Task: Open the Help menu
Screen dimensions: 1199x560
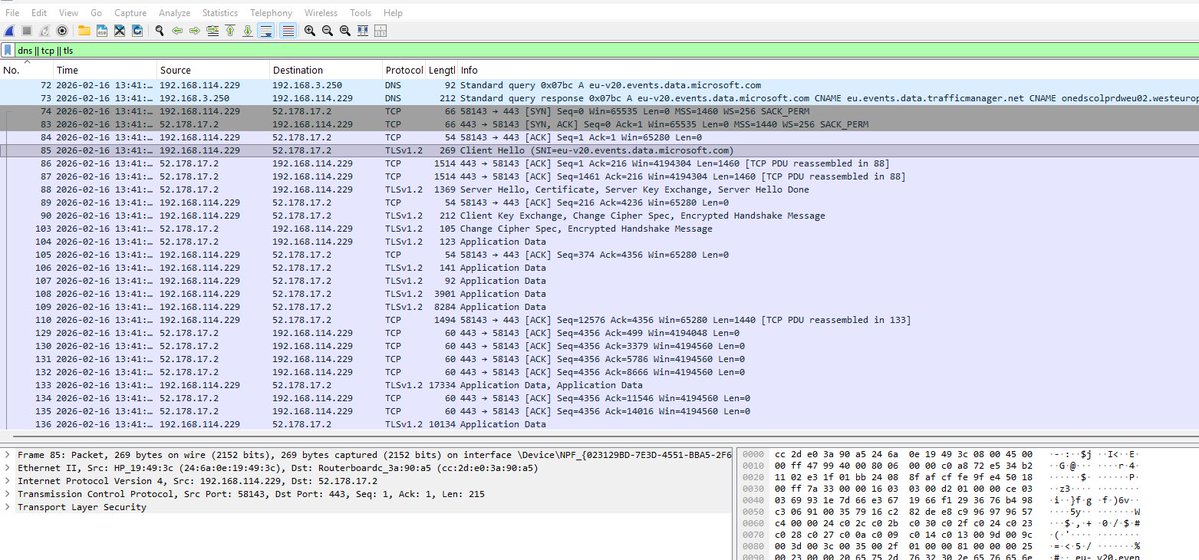Action: [393, 13]
